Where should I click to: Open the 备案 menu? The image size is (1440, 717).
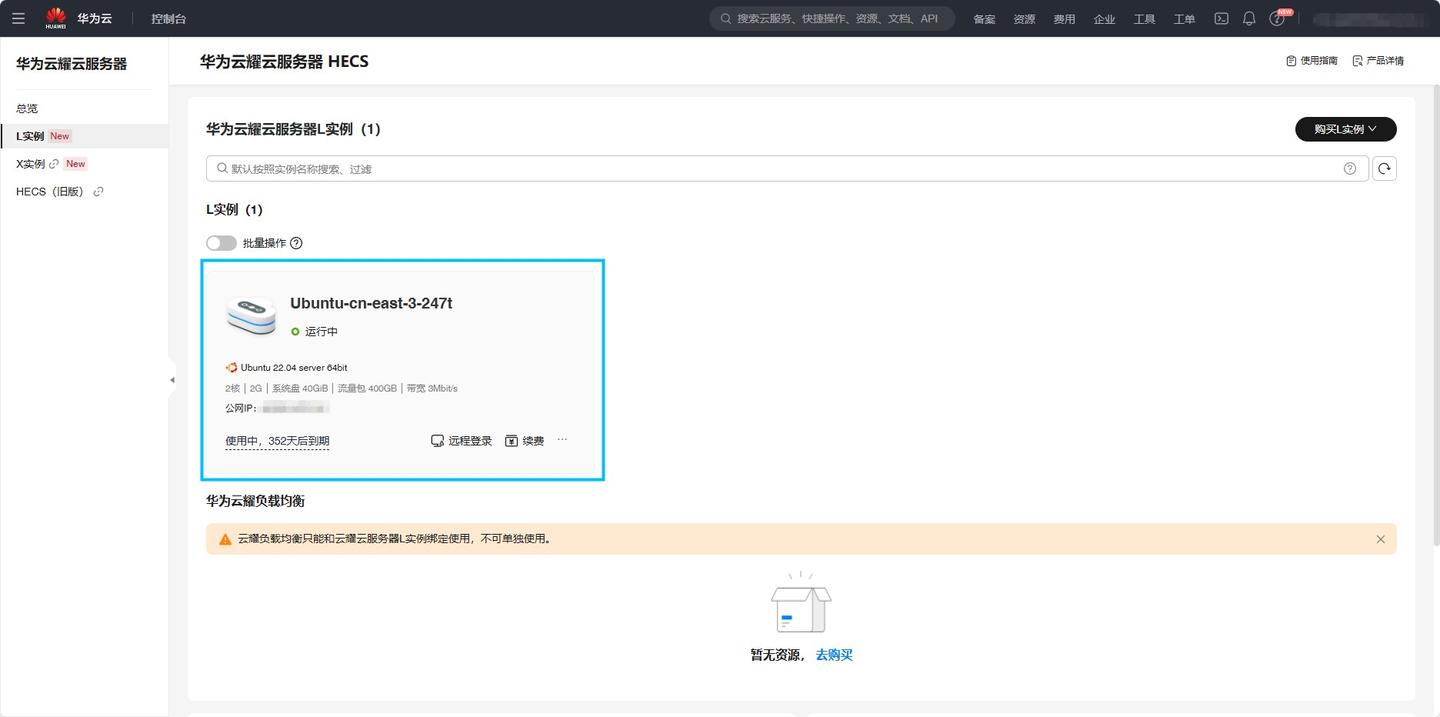click(984, 19)
